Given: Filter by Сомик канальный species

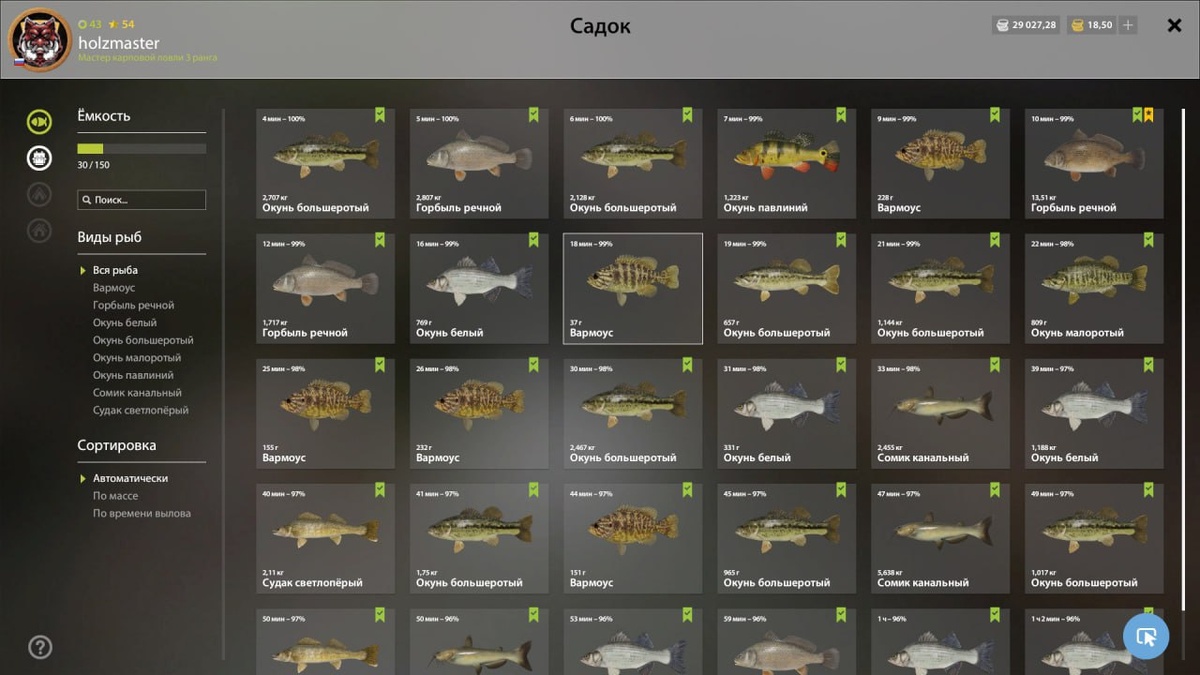Looking at the screenshot, I should click(137, 393).
